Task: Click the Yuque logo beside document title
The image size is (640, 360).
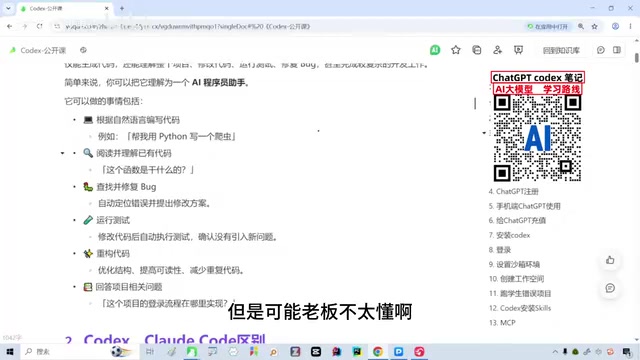Action: 13,50
